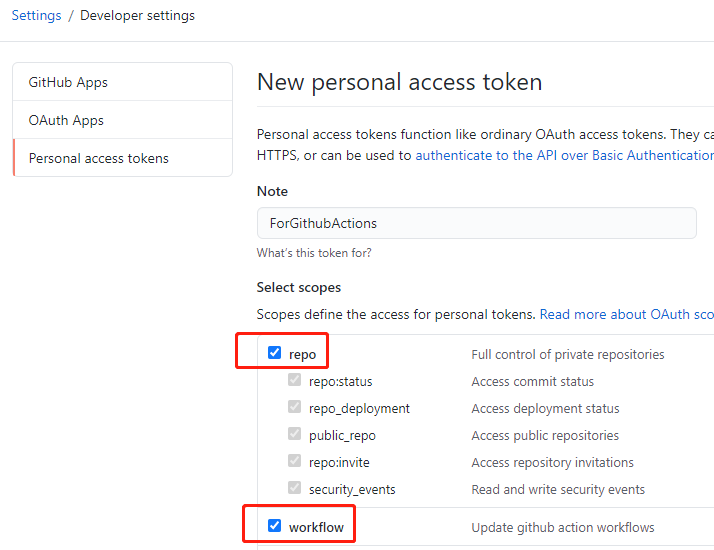The height and width of the screenshot is (550, 714).
Task: Click the repo_deployment checkbox
Action: pos(294,407)
